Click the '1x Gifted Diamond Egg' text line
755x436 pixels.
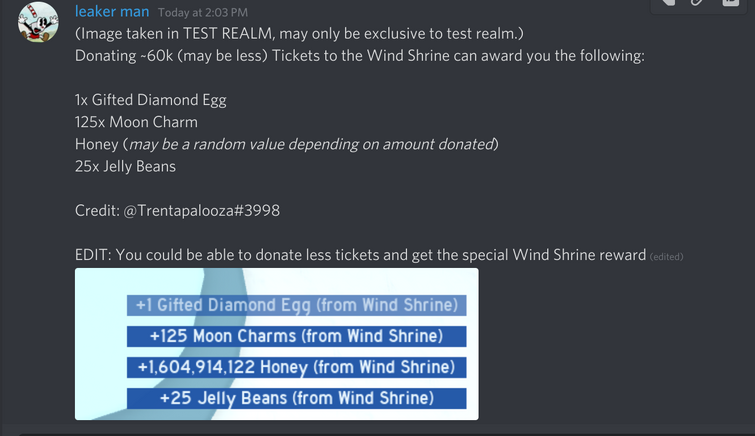[x=165, y=100]
